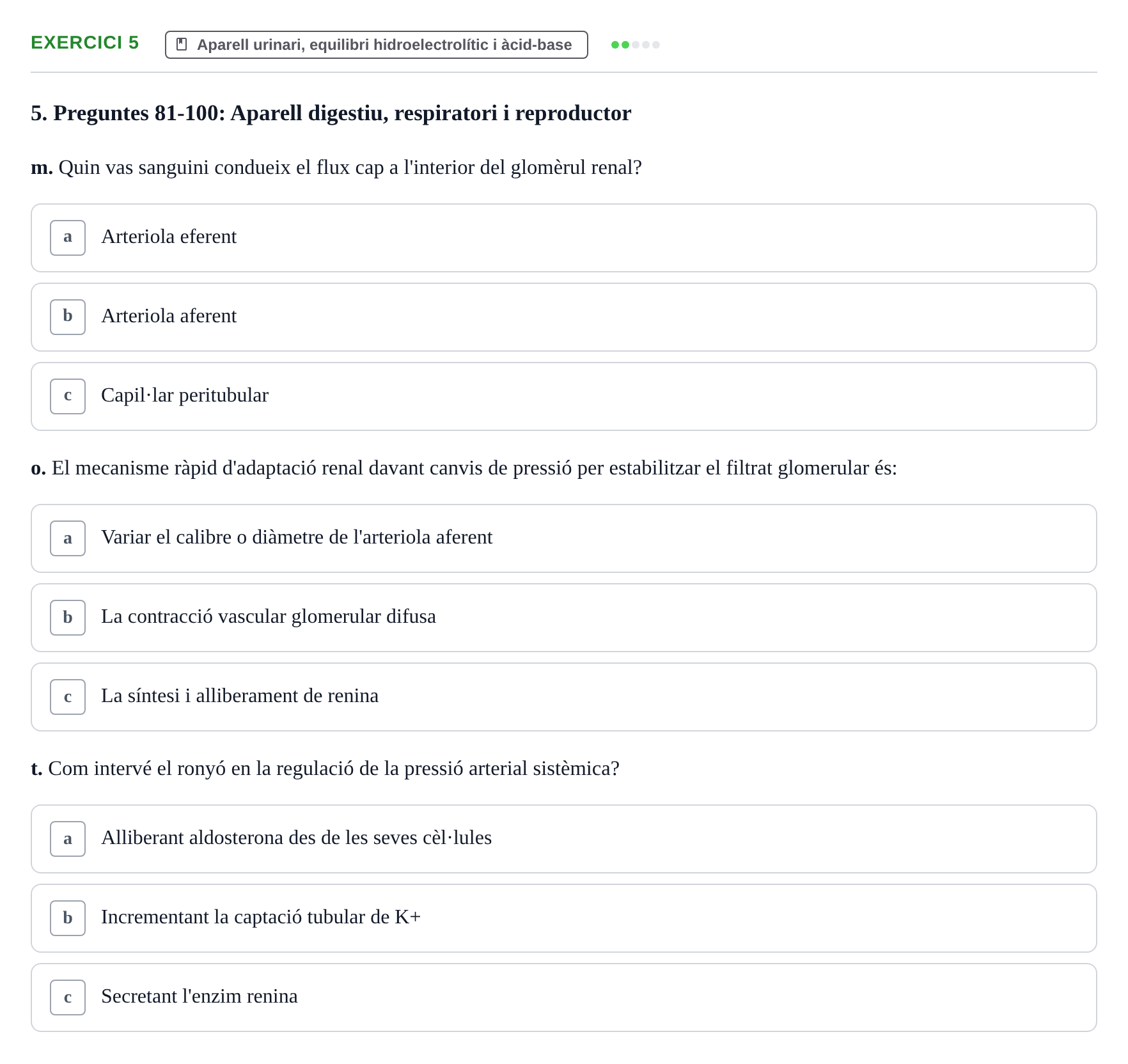
Task: Click the EXERCICI 5 heading
Action: [x=84, y=42]
